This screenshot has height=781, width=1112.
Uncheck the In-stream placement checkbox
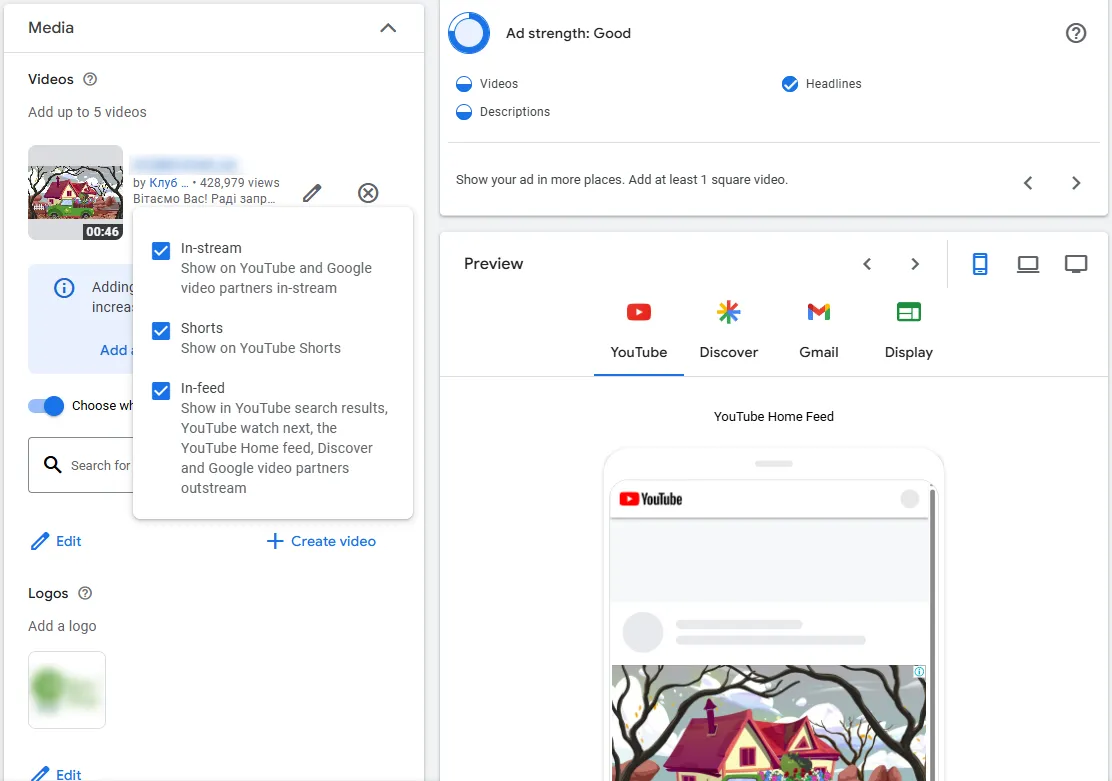coord(161,250)
